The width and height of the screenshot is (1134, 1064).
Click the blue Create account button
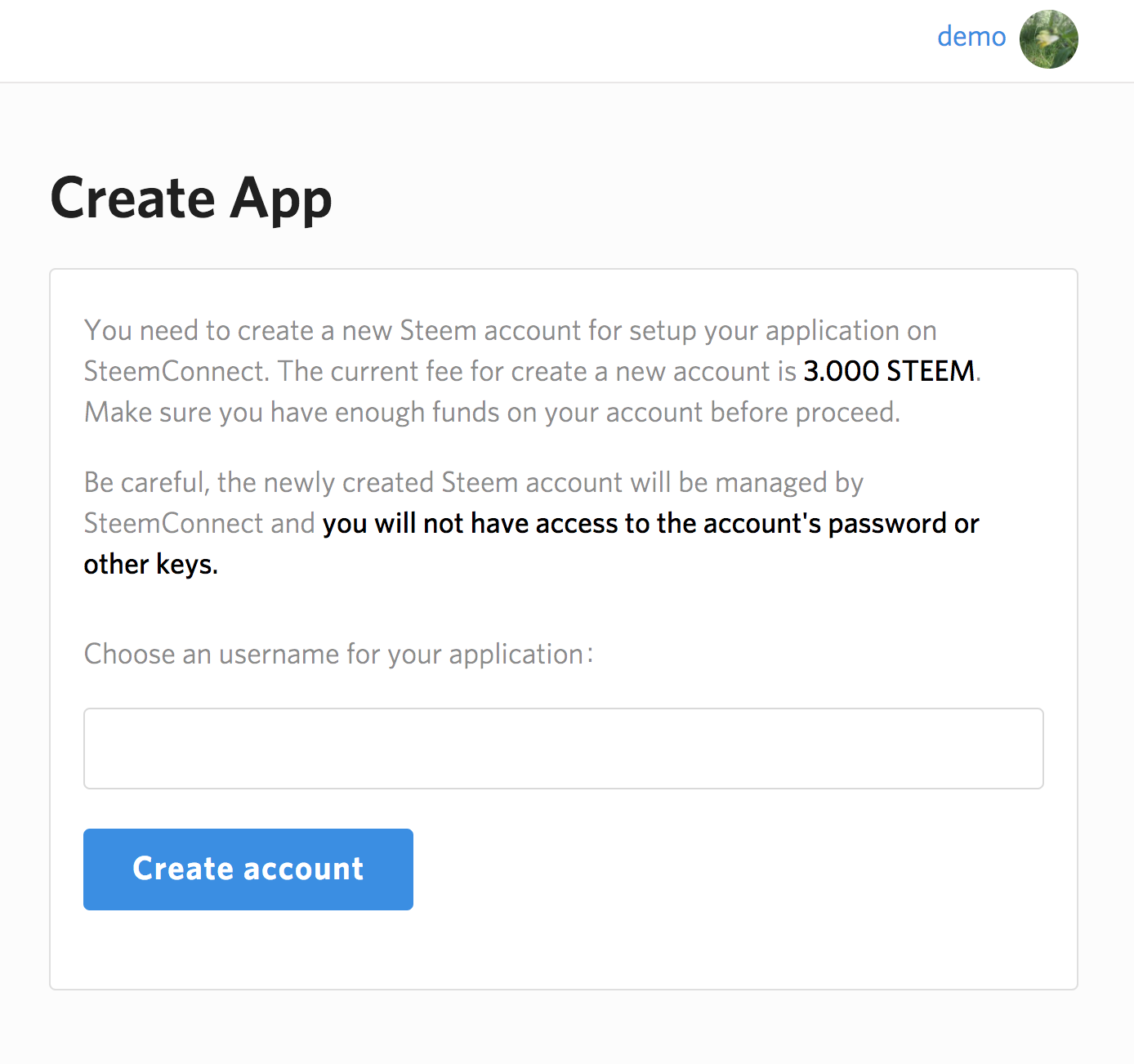[x=248, y=869]
